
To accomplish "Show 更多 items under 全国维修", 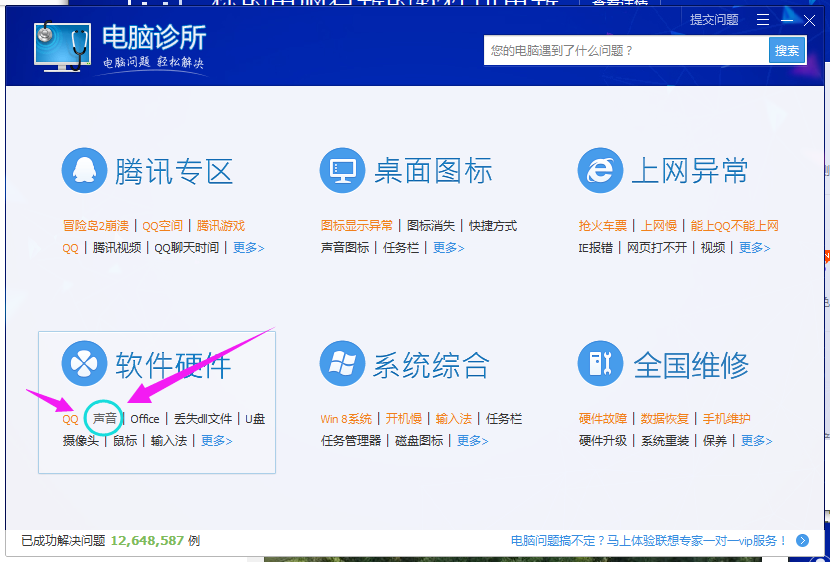I will pyautogui.click(x=756, y=441).
